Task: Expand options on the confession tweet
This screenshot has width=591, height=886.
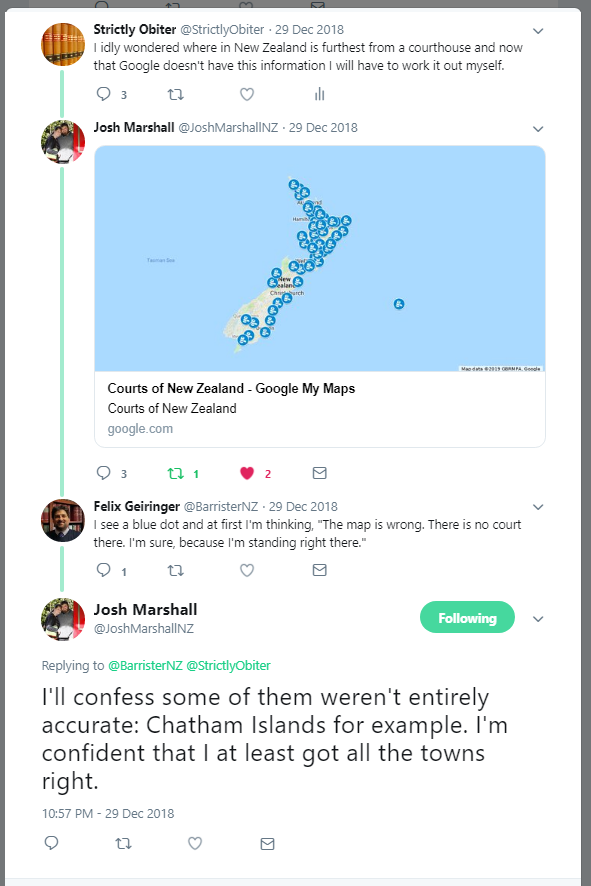Action: pyautogui.click(x=538, y=617)
